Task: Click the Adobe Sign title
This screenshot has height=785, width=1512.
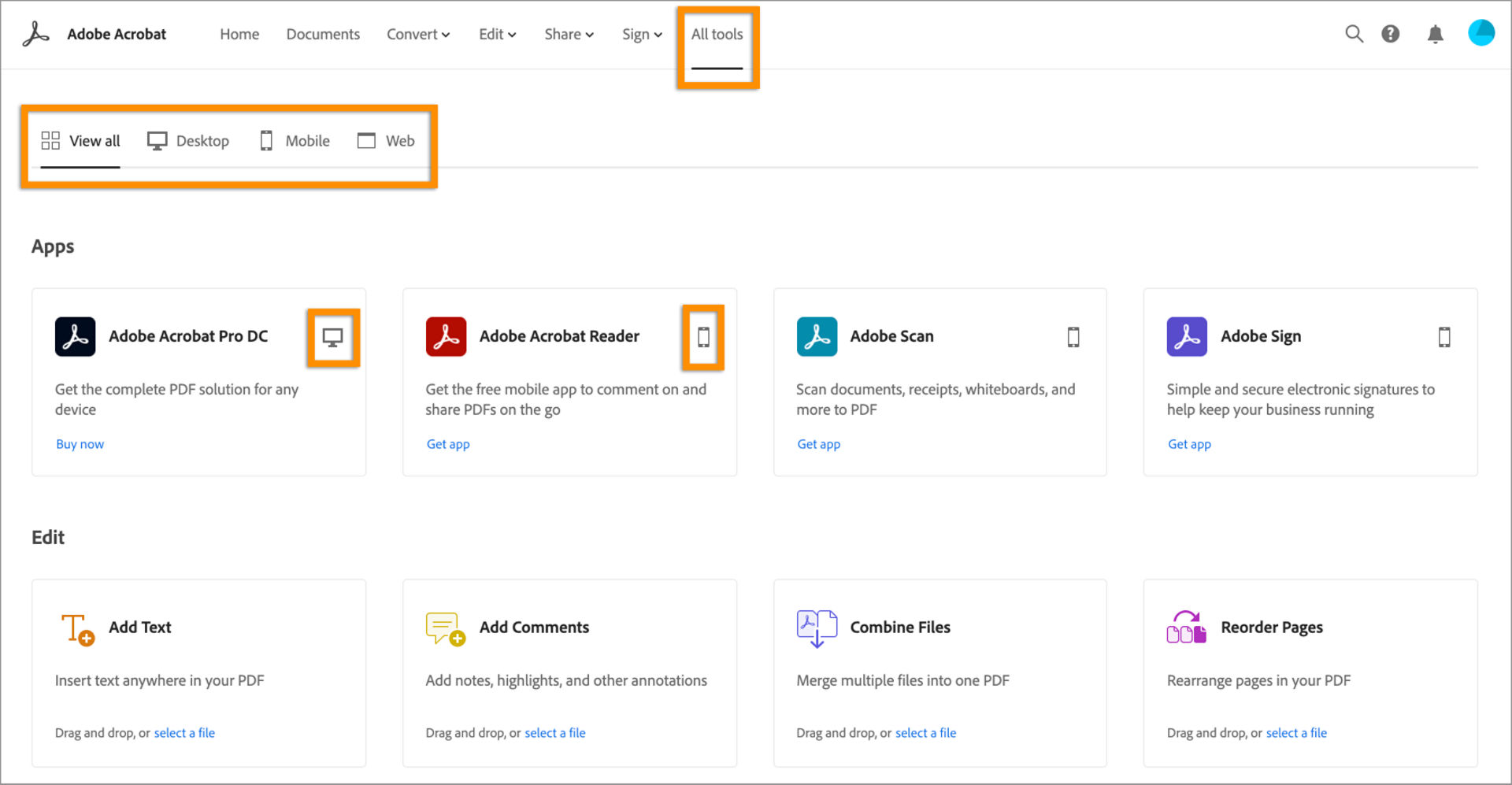Action: coord(1261,336)
